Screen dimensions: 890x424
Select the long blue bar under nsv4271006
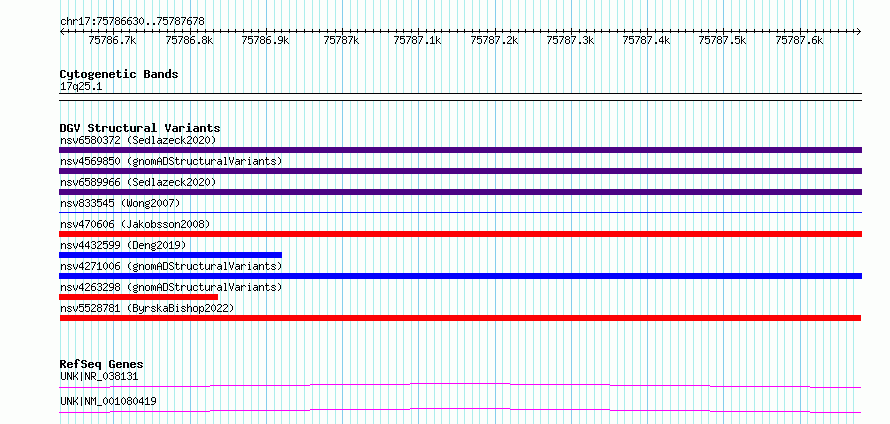pos(460,276)
